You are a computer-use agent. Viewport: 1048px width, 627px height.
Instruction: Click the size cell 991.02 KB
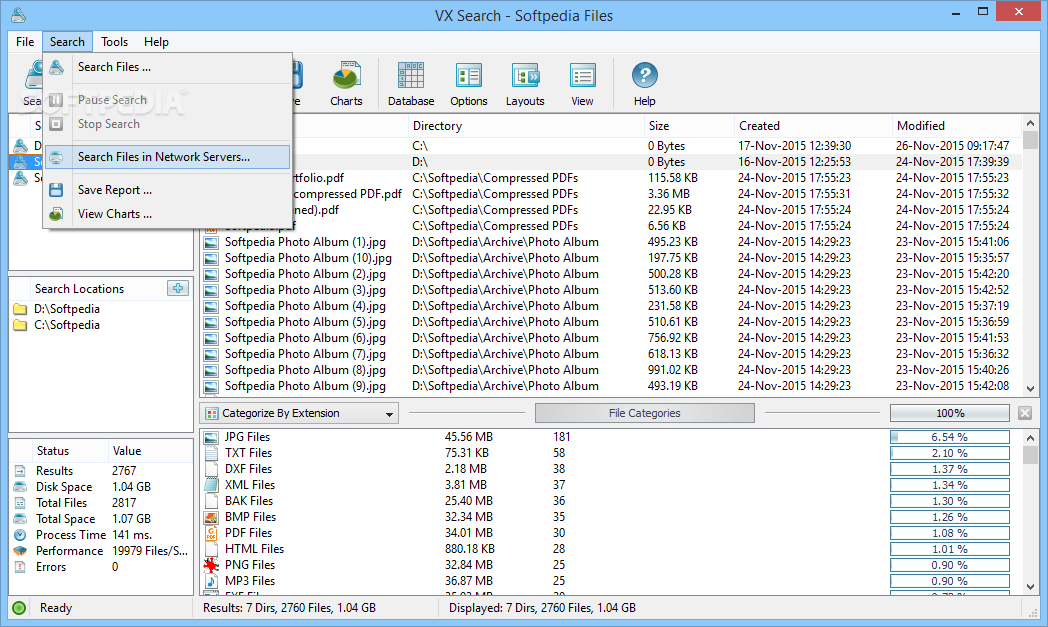tap(672, 370)
